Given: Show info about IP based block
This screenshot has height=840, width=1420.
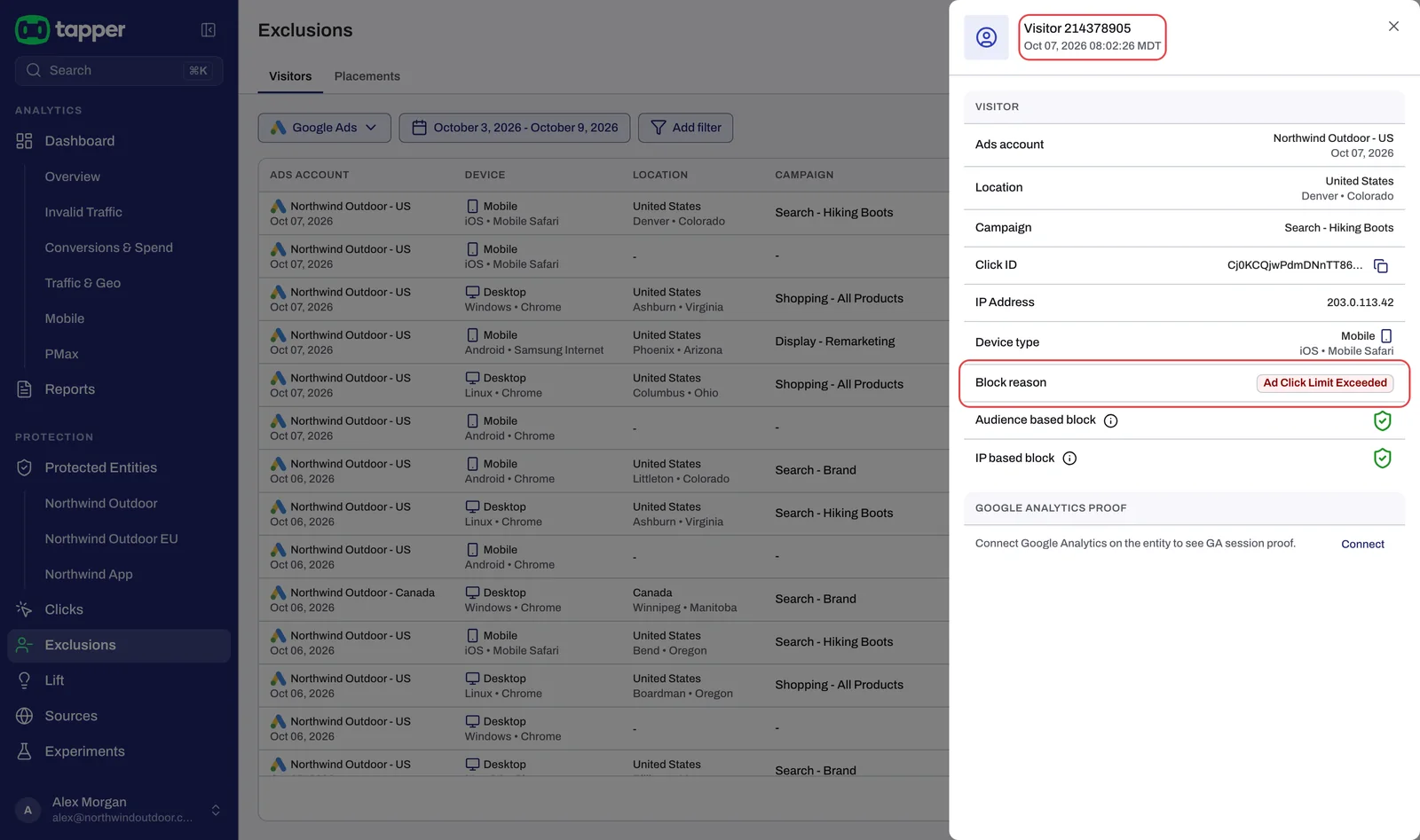Looking at the screenshot, I should coord(1069,459).
